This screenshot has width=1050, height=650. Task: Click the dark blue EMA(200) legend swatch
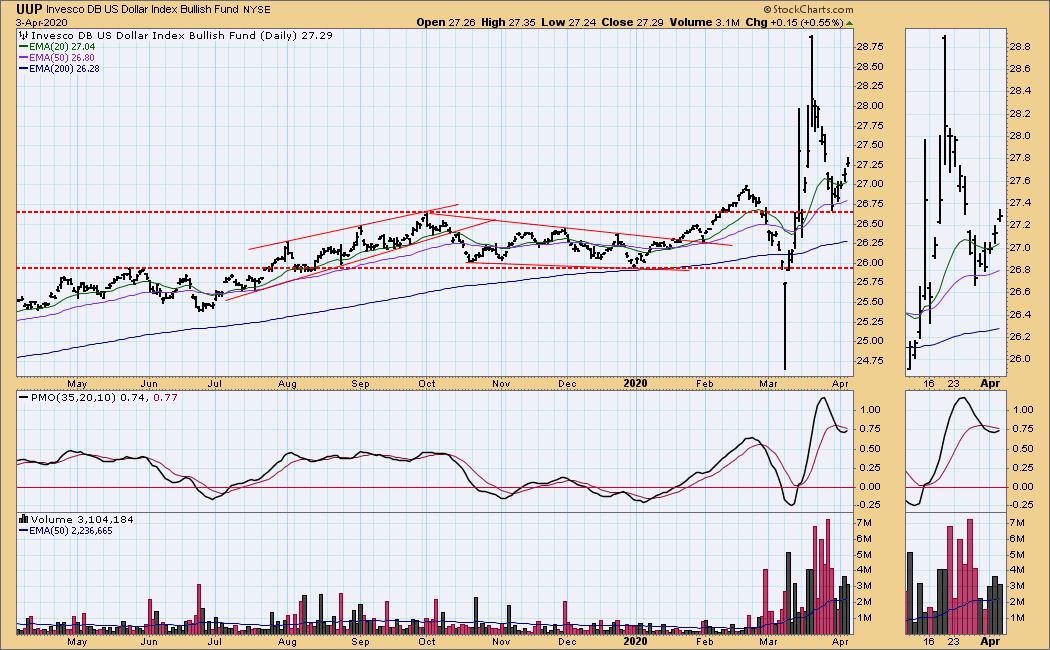(x=23, y=68)
